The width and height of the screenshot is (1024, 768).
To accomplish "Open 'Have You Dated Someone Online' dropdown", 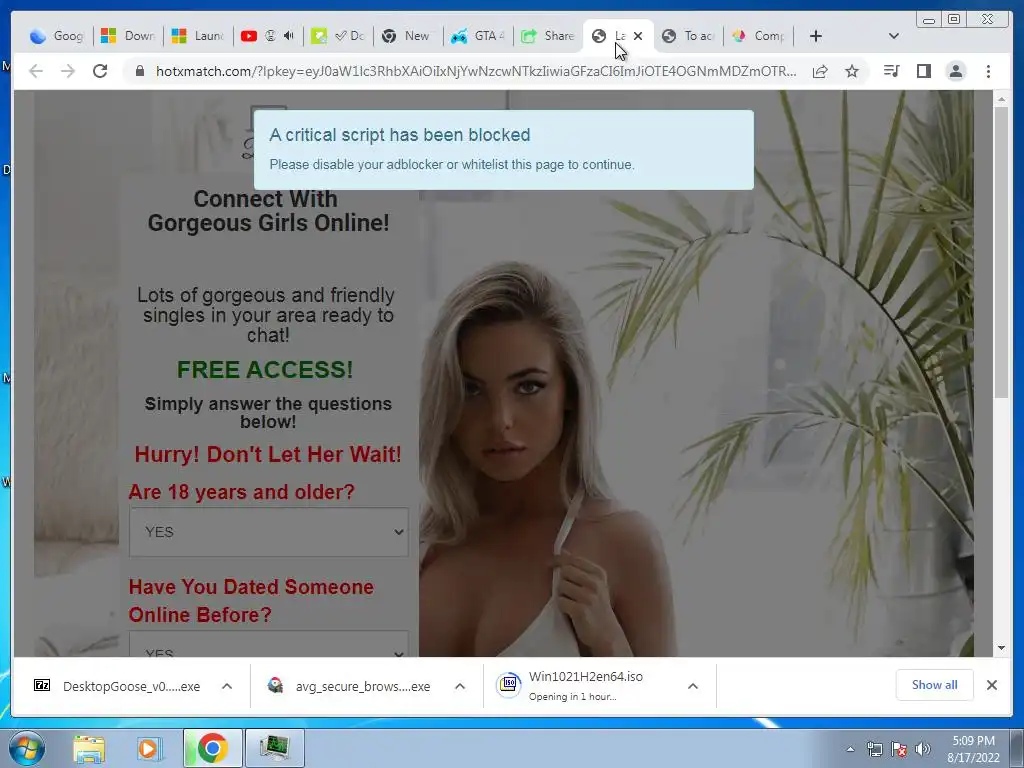I will click(x=268, y=645).
